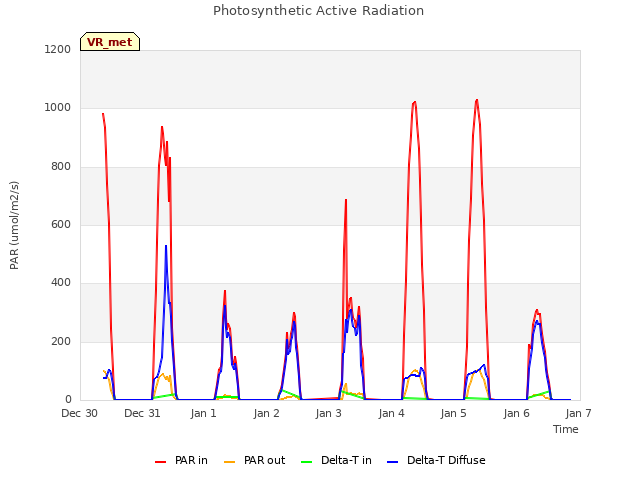Click the y-axis title PAR (umol/m2/s)

point(14,225)
